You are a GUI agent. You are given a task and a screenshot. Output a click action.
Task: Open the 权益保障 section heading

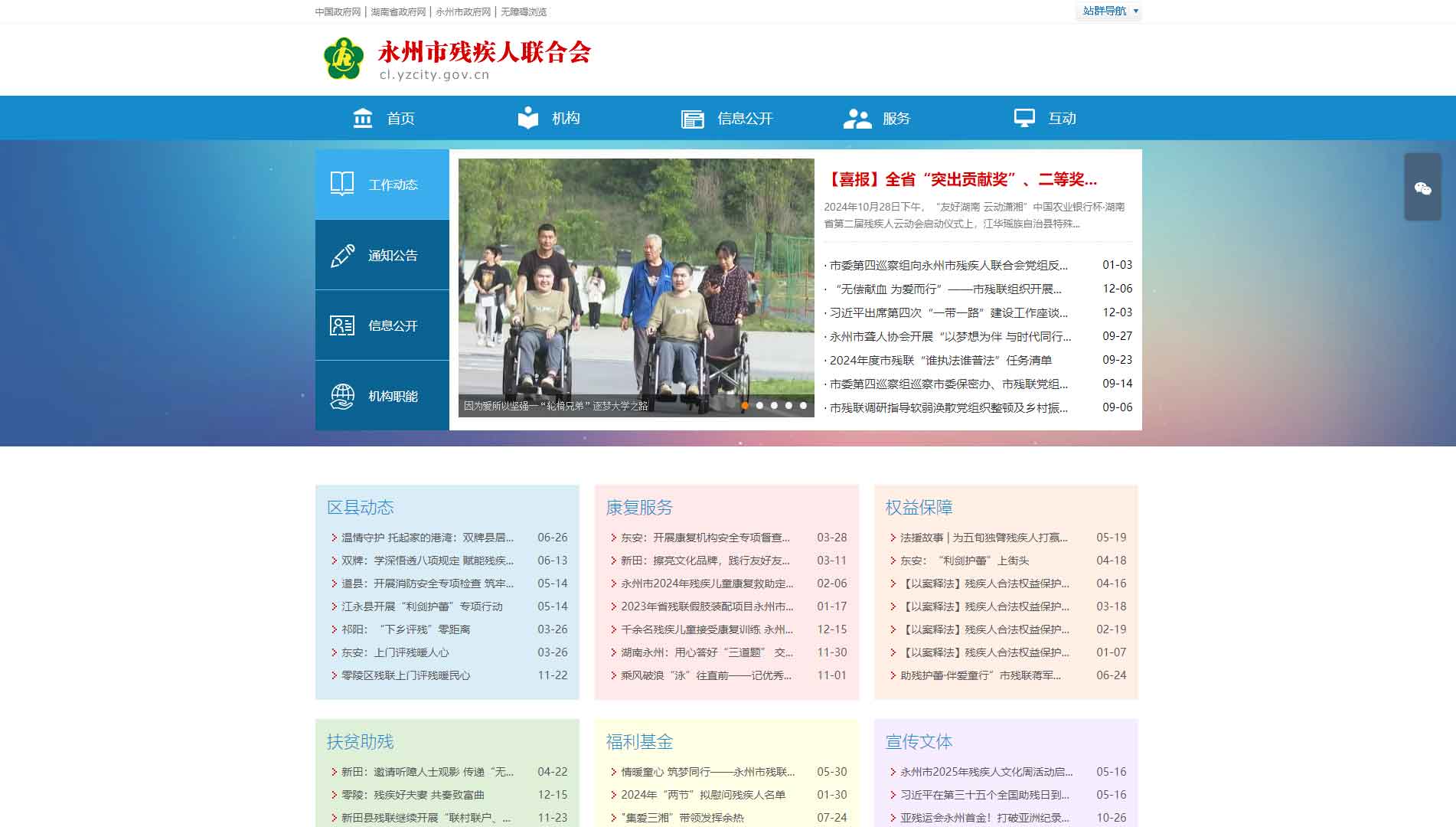919,507
